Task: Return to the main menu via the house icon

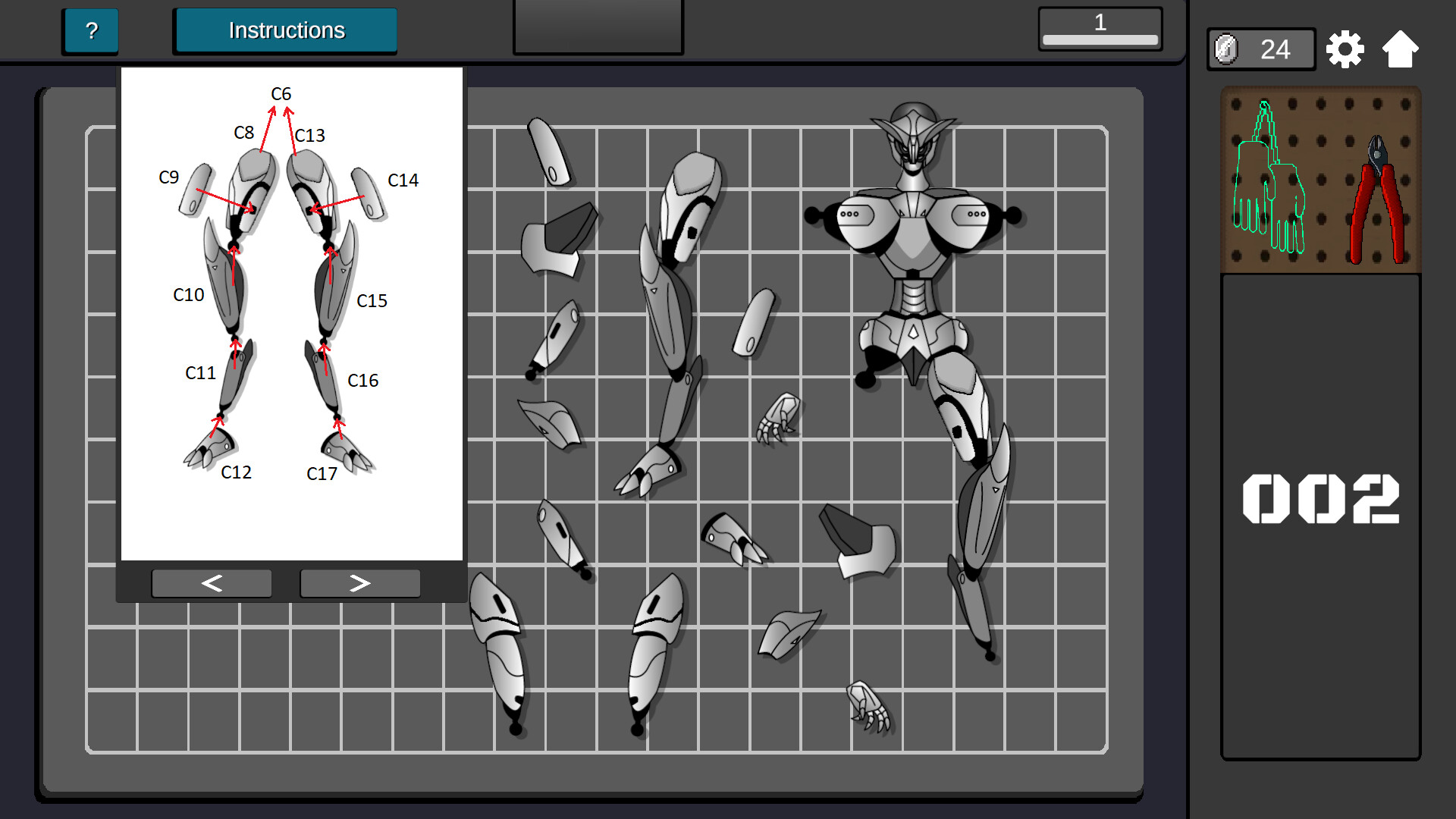Action: pyautogui.click(x=1401, y=48)
